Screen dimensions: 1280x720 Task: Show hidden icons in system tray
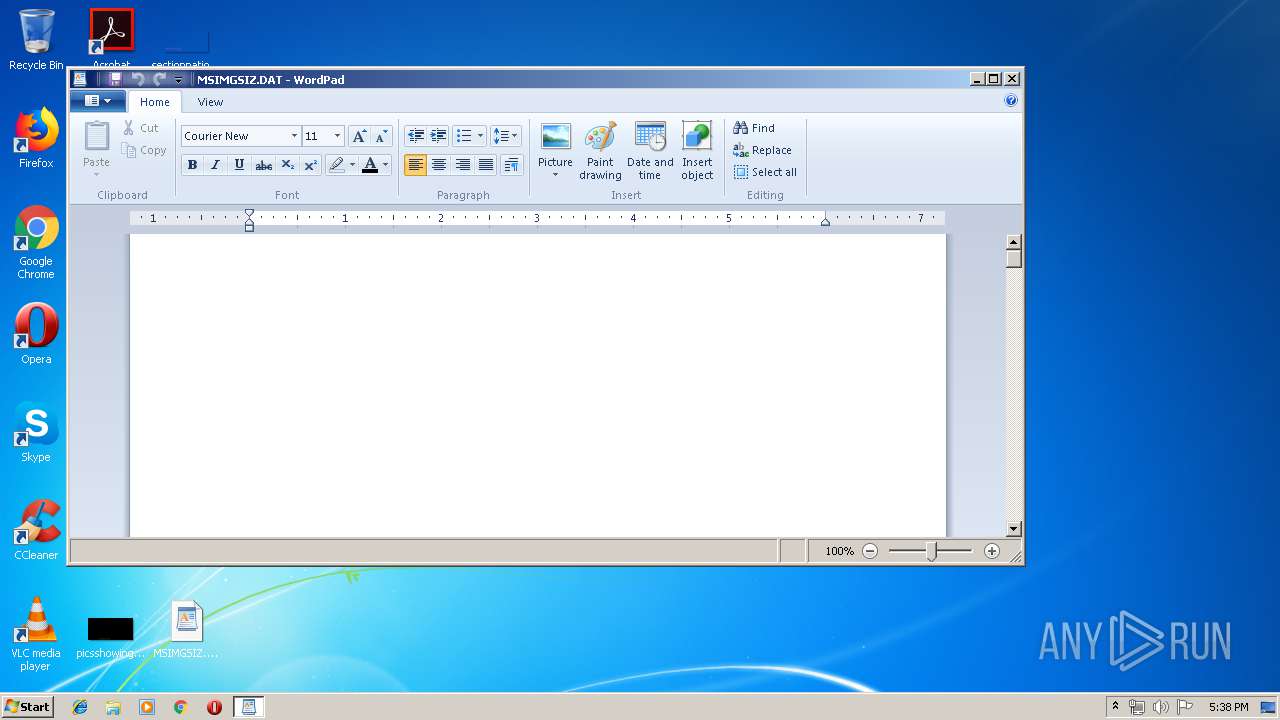[x=1115, y=707]
